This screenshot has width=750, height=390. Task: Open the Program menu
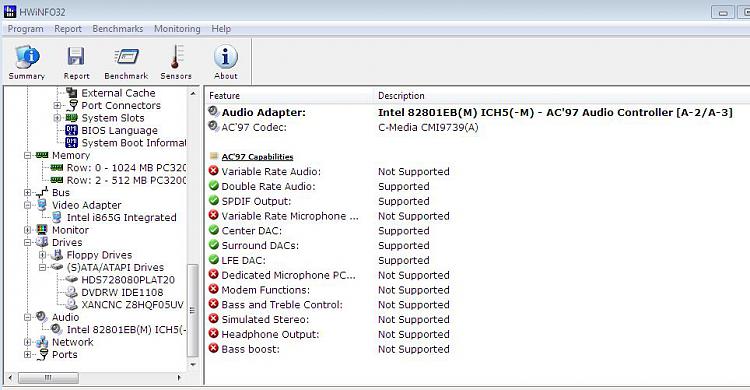point(25,29)
